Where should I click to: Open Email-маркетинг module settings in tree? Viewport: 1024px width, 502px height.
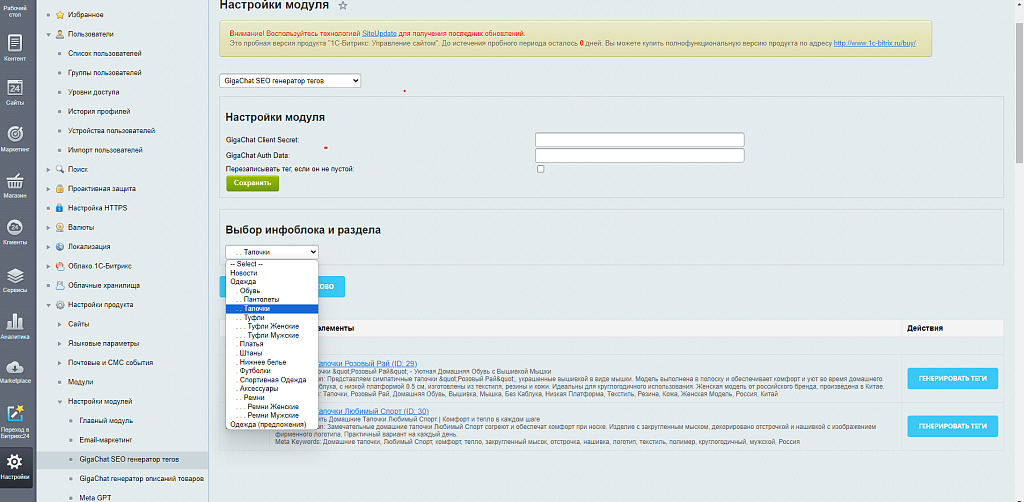pos(104,440)
